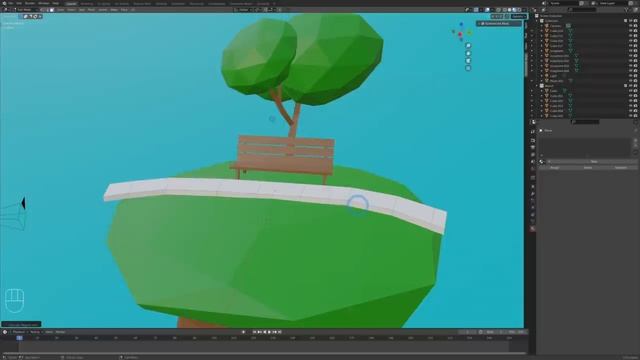Screen dimensions: 640x360
Task: Enable edge select mode in viewport header
Action: (47, 10)
